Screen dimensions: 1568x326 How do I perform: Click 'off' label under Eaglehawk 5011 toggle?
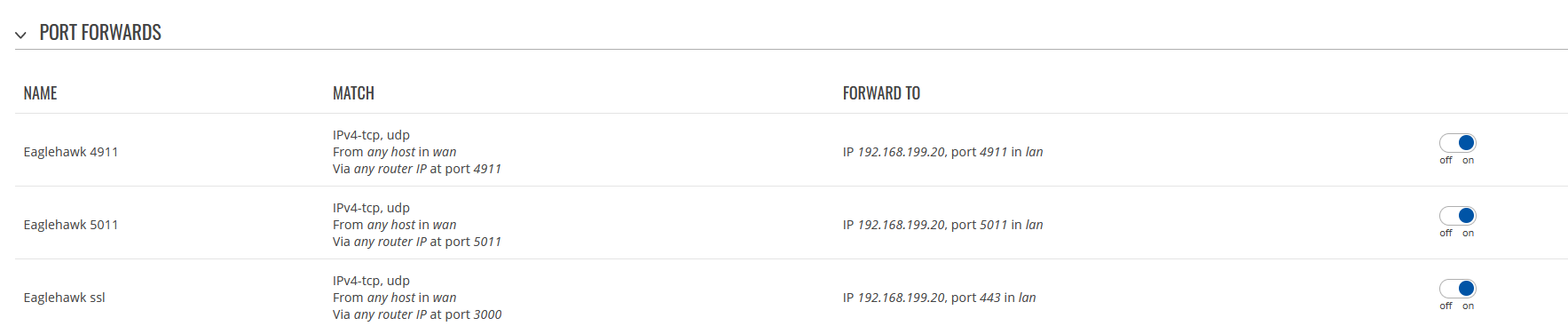pos(1446,234)
